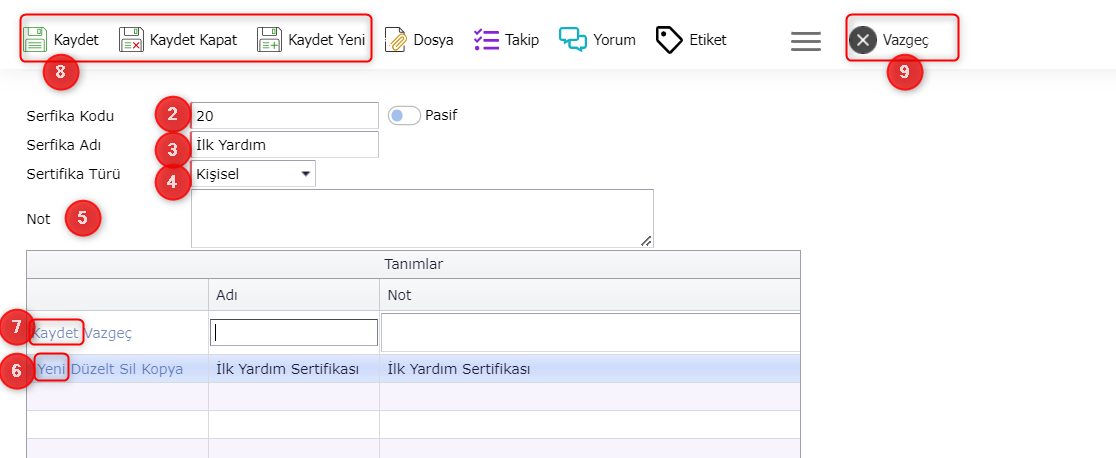Click the Sil link in the grid

click(x=127, y=369)
